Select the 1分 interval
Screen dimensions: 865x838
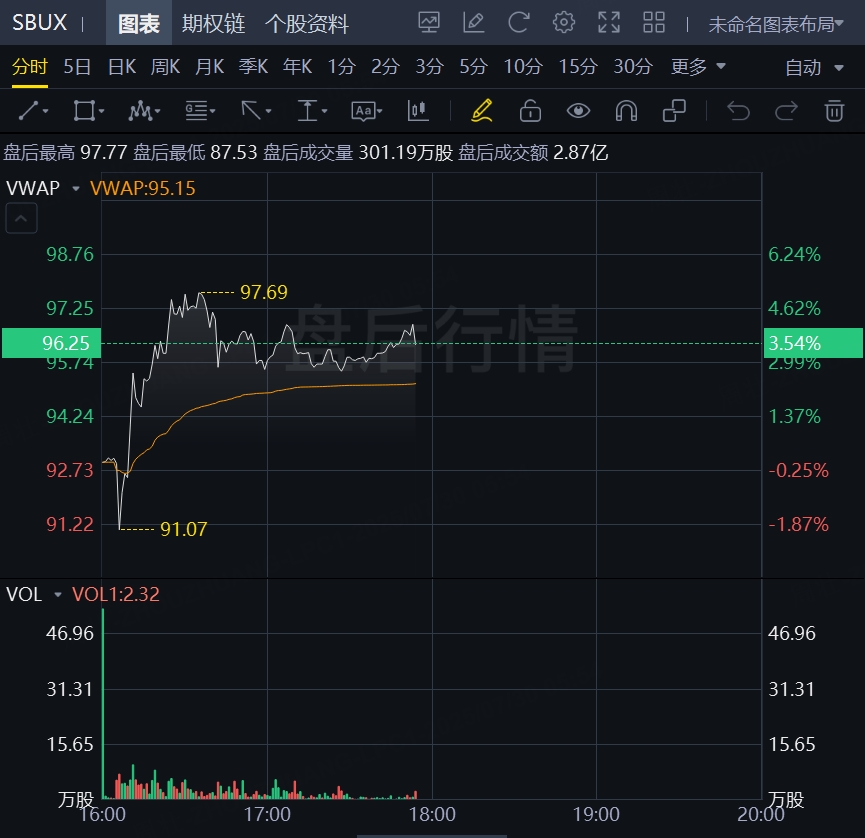341,67
